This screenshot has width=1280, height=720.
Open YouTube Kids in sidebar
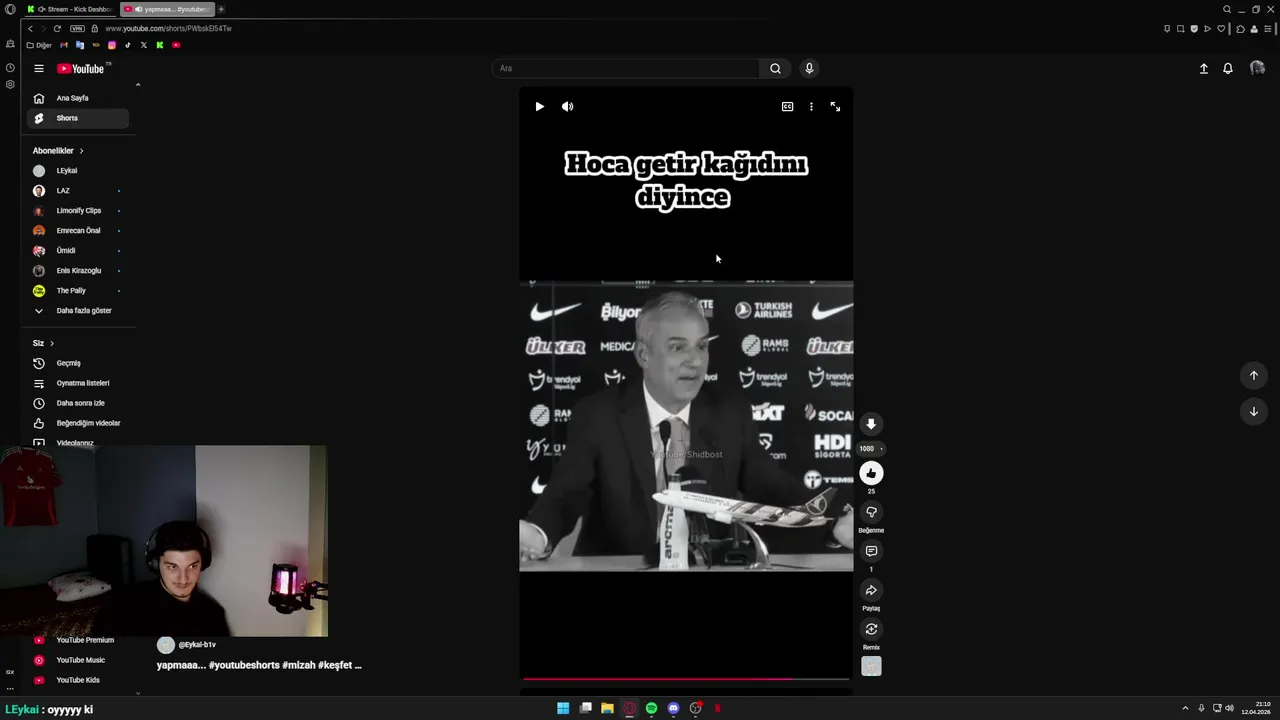[78, 680]
